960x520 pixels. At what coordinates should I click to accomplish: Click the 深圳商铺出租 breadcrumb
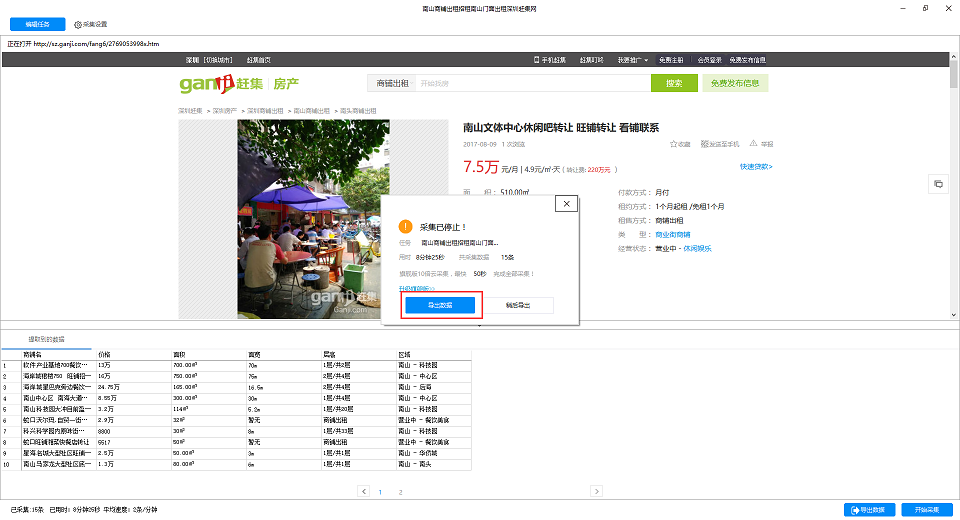tap(265, 111)
